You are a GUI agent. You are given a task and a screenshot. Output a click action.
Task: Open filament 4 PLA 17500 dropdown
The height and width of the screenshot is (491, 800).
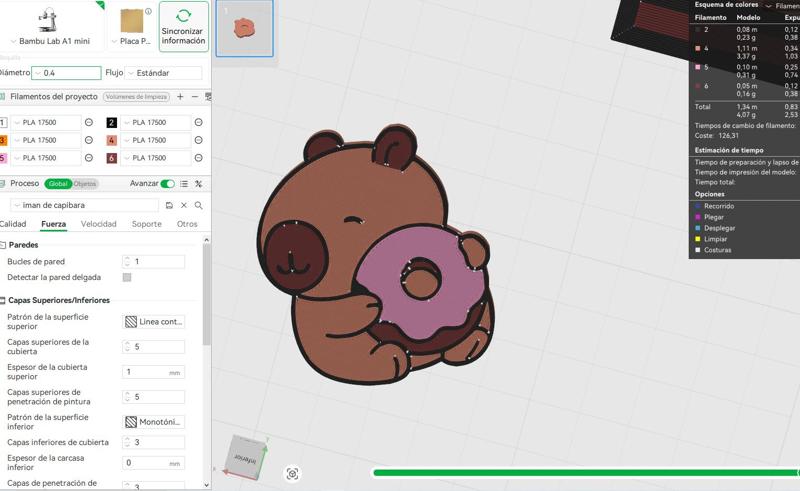click(x=156, y=140)
